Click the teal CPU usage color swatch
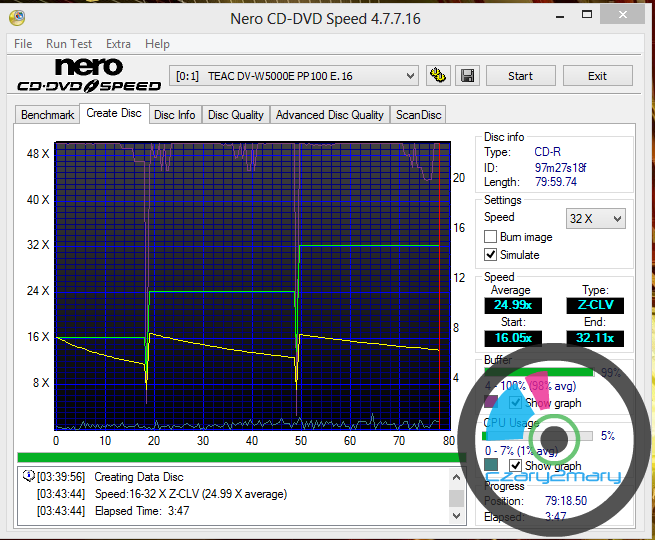Screen dimensions: 655x540 coord(491,466)
